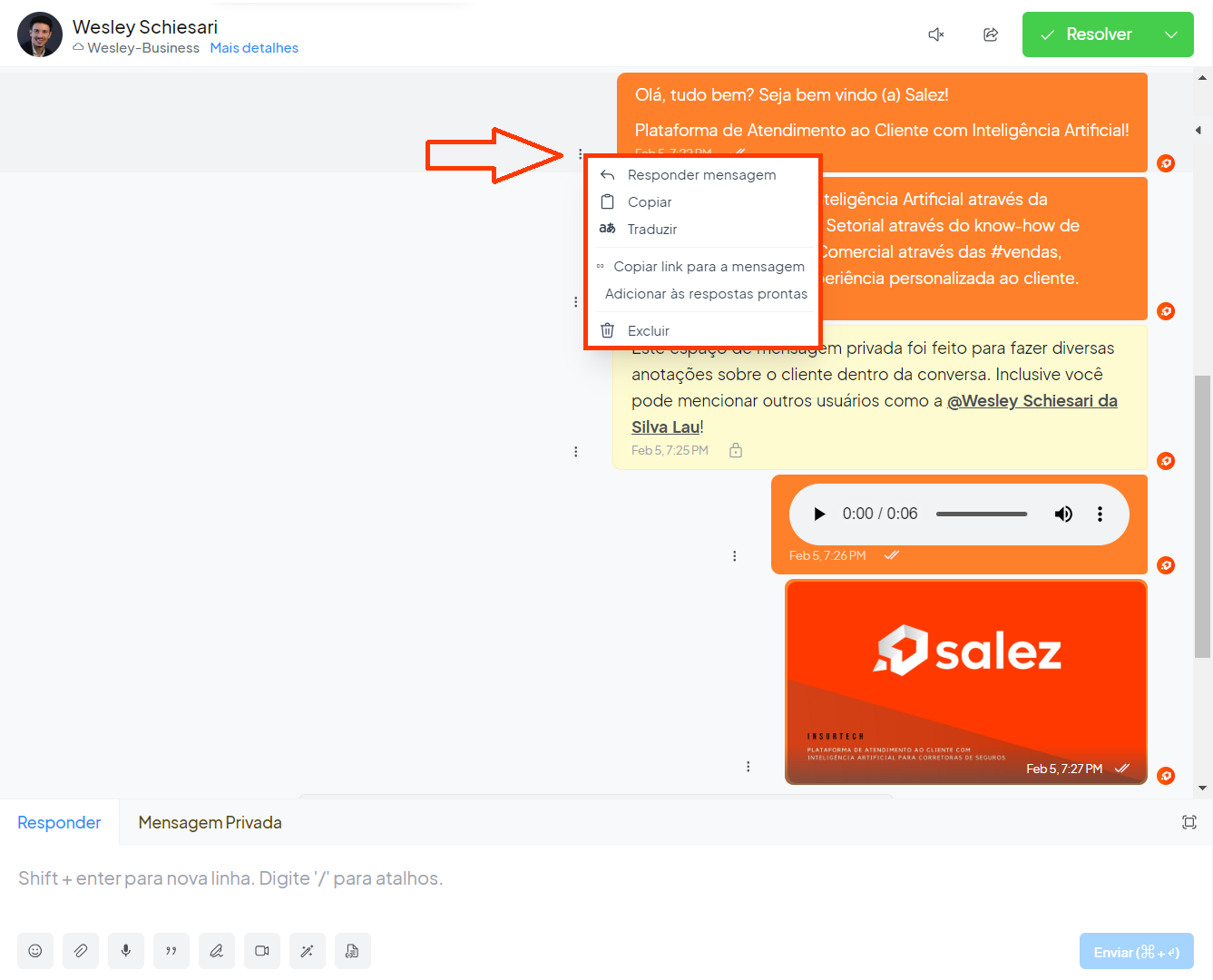
Task: Insert a quote with the quotation icon
Action: 171,951
